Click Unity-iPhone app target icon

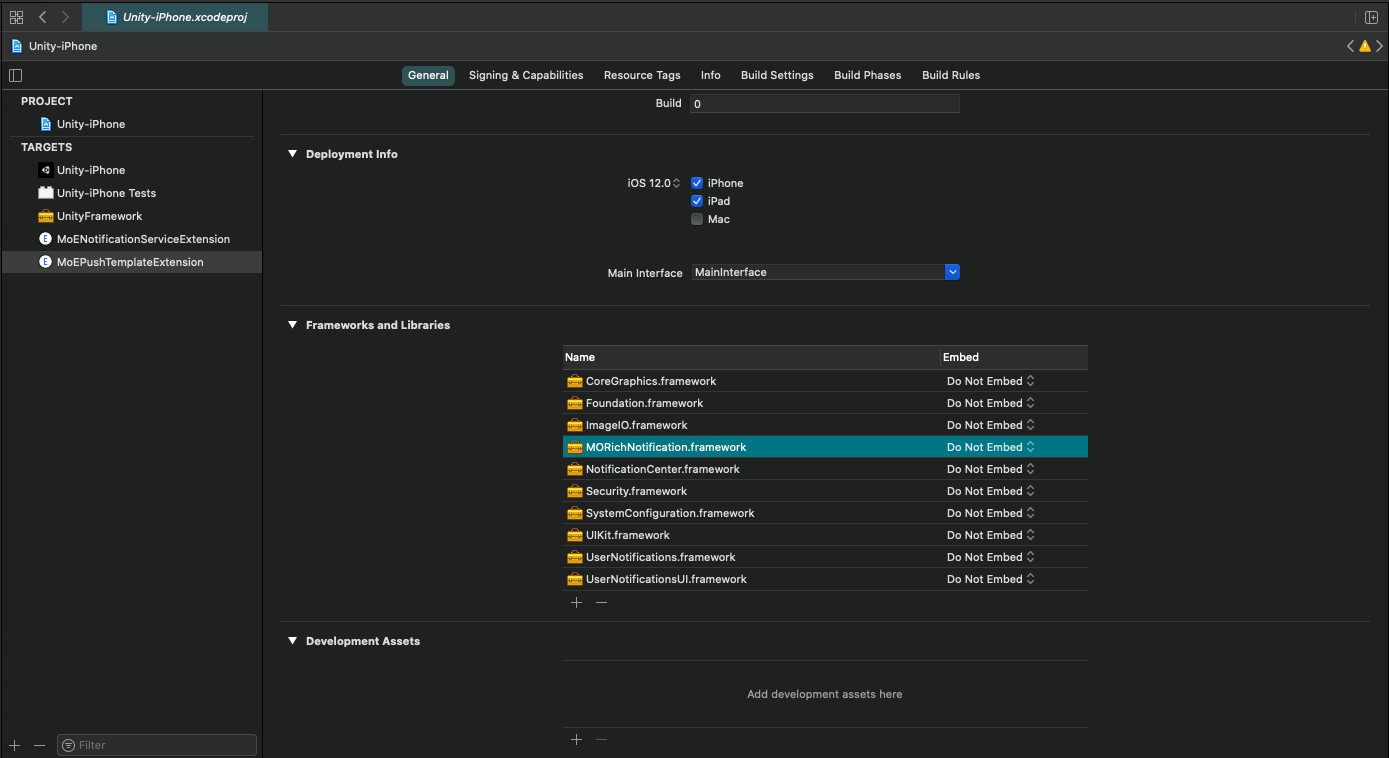click(45, 170)
